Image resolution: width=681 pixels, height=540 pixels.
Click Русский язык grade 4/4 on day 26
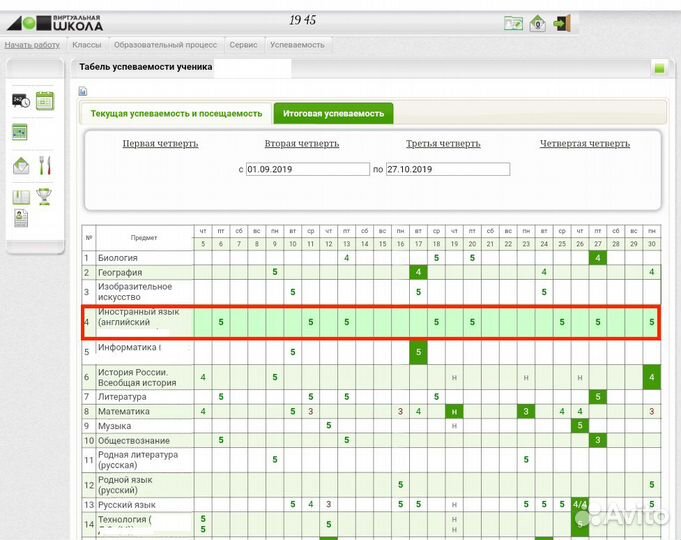pos(580,505)
